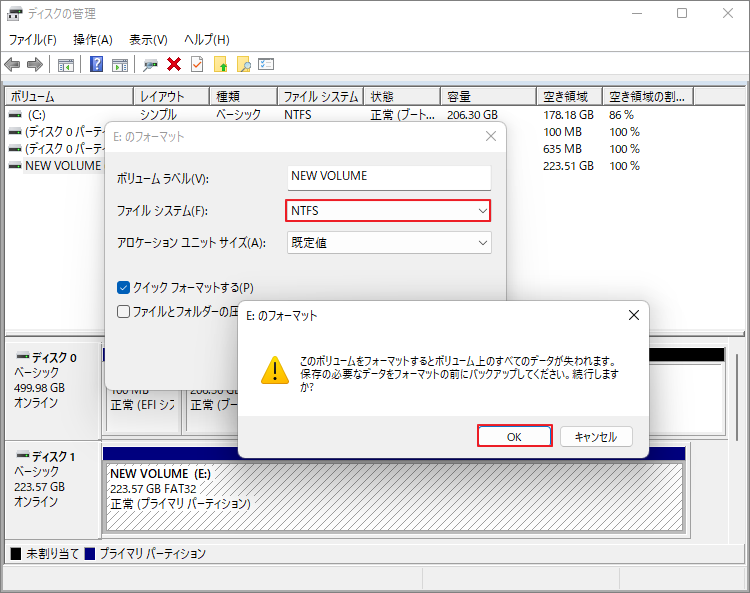Sort by 空き領域の割合 column header
750x593 pixels.
click(648, 97)
